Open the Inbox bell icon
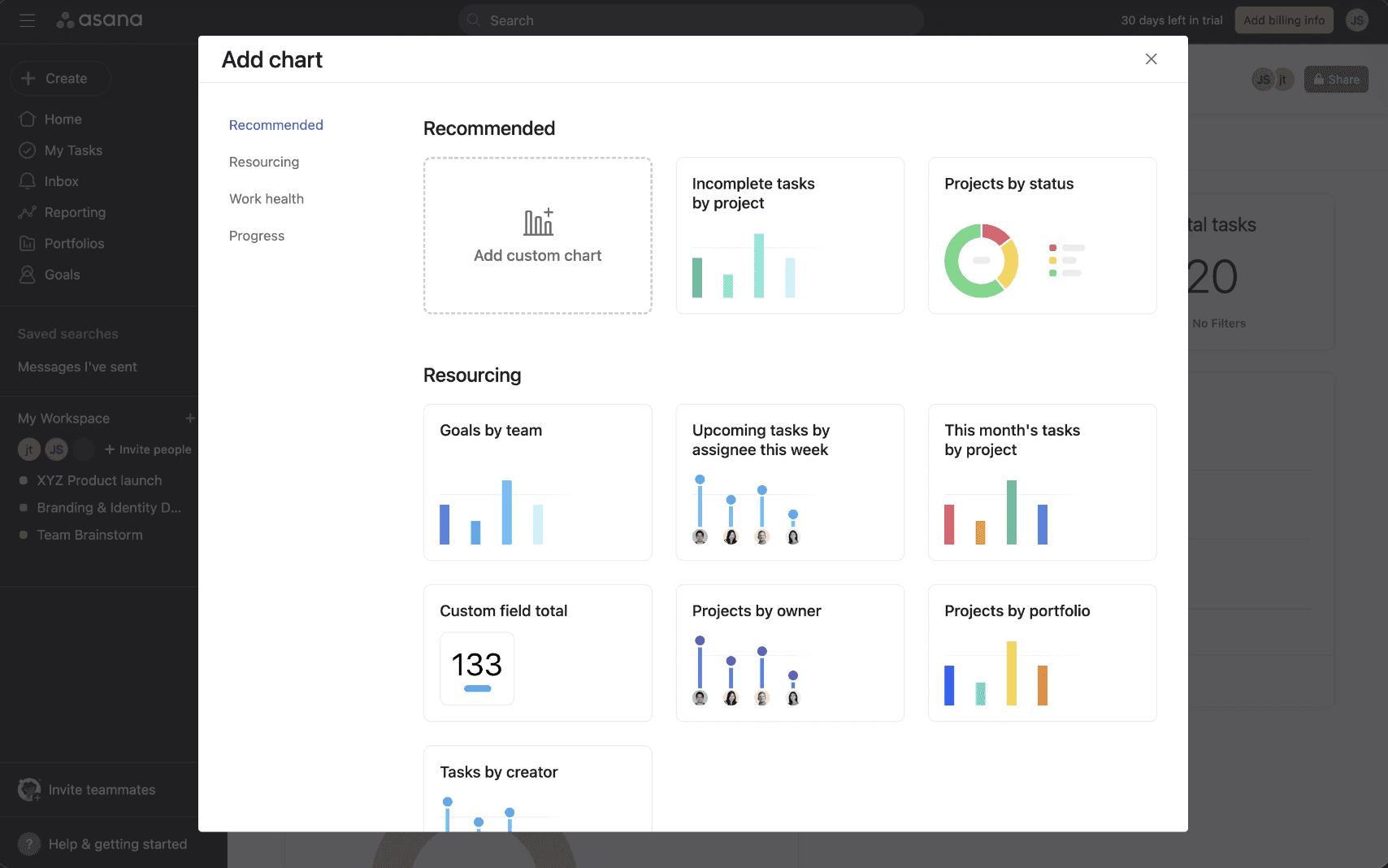 [27, 180]
